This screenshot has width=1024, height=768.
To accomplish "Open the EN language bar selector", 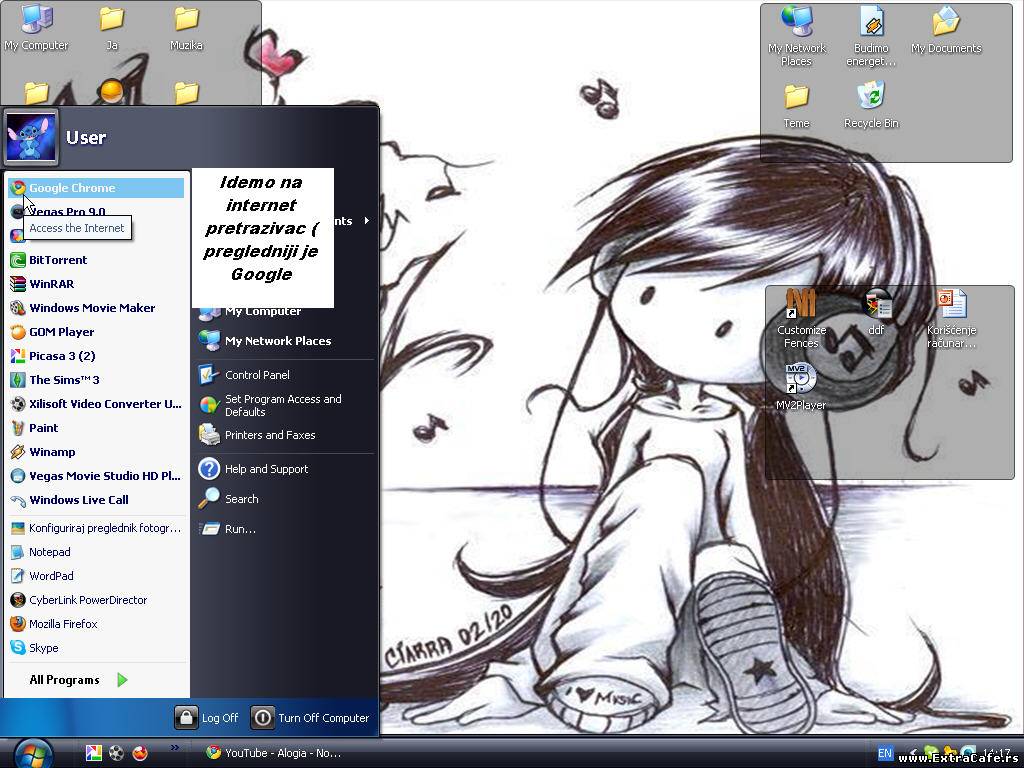I will (x=885, y=753).
